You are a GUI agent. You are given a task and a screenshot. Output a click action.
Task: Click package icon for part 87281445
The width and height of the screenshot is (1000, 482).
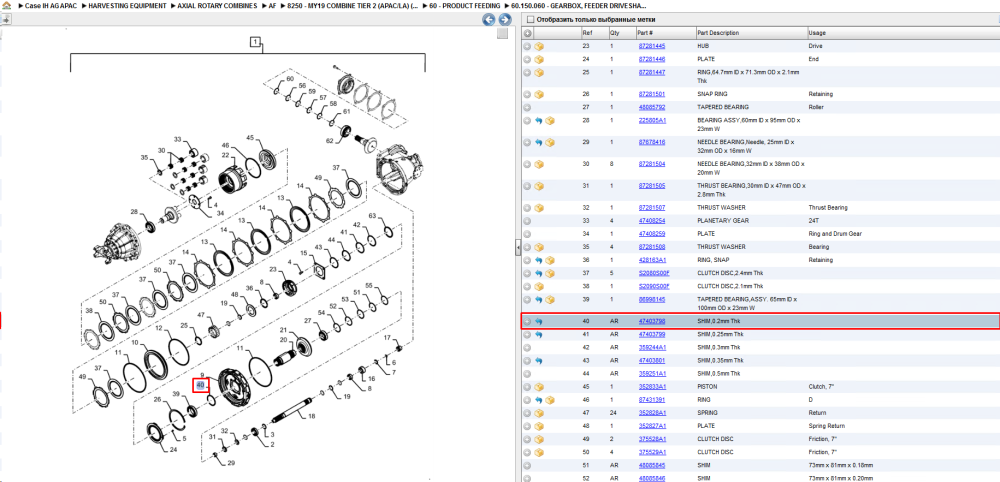[539, 47]
